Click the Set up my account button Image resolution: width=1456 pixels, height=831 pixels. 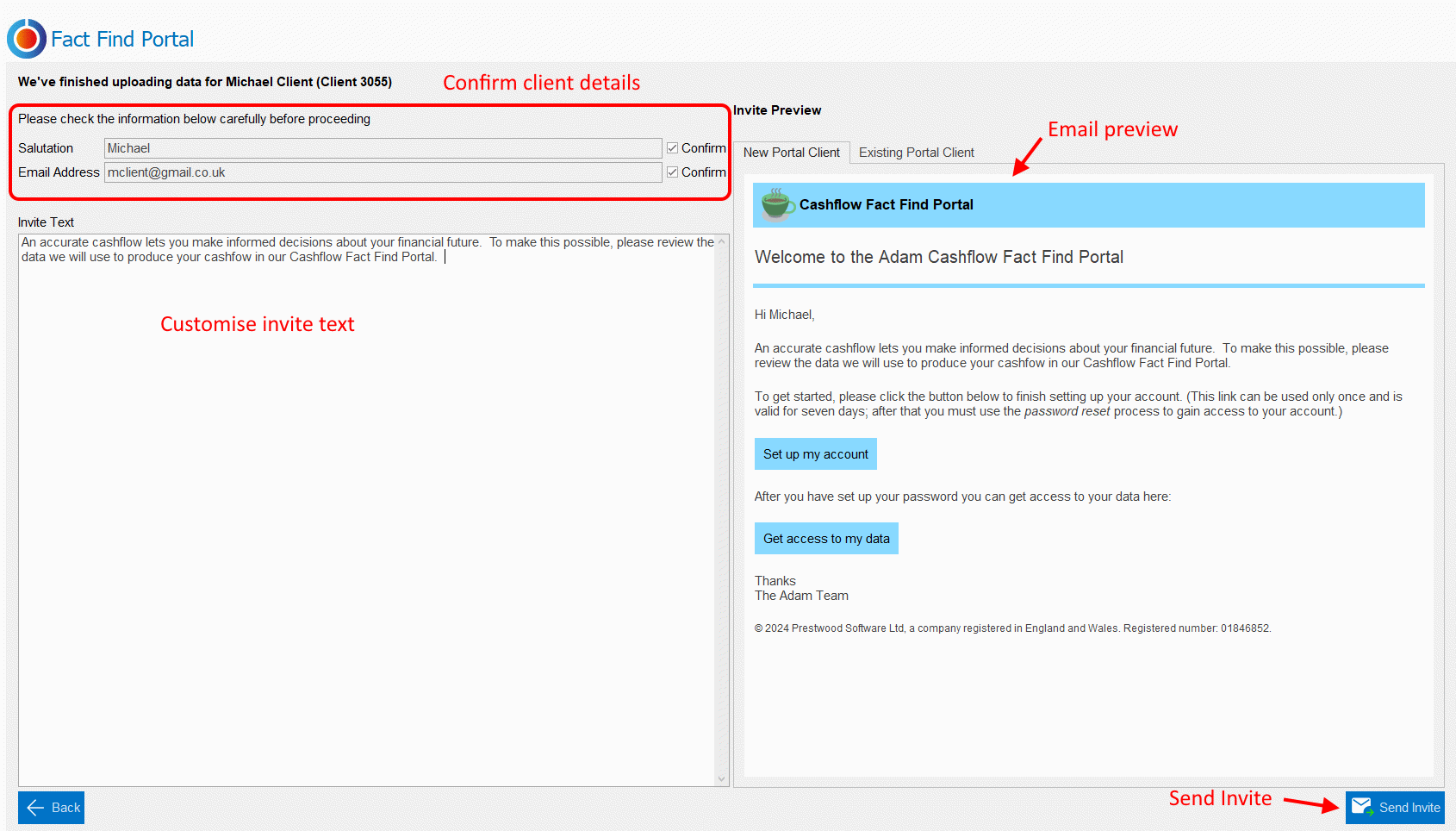pos(815,454)
